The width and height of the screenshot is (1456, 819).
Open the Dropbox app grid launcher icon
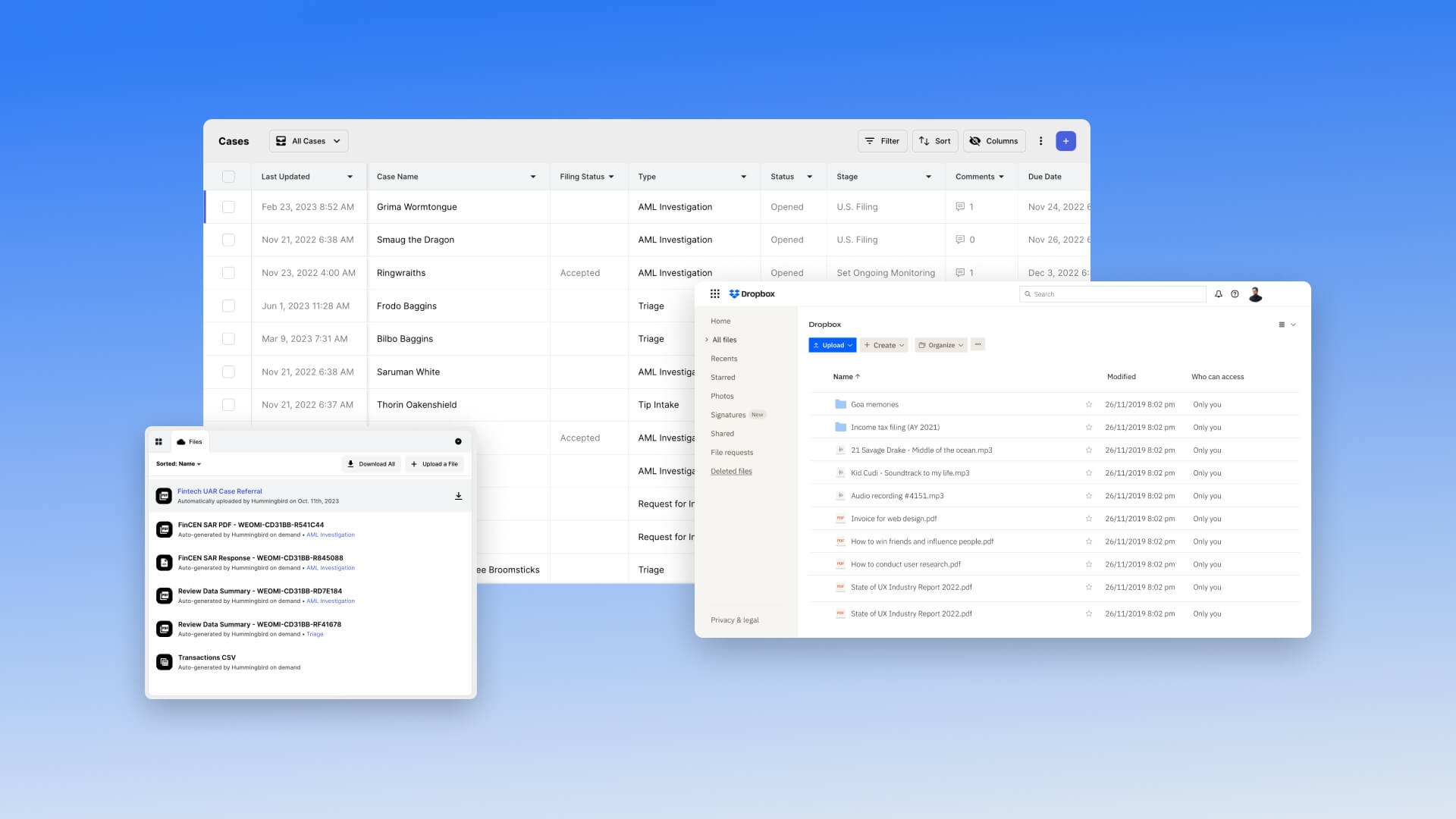click(x=714, y=293)
